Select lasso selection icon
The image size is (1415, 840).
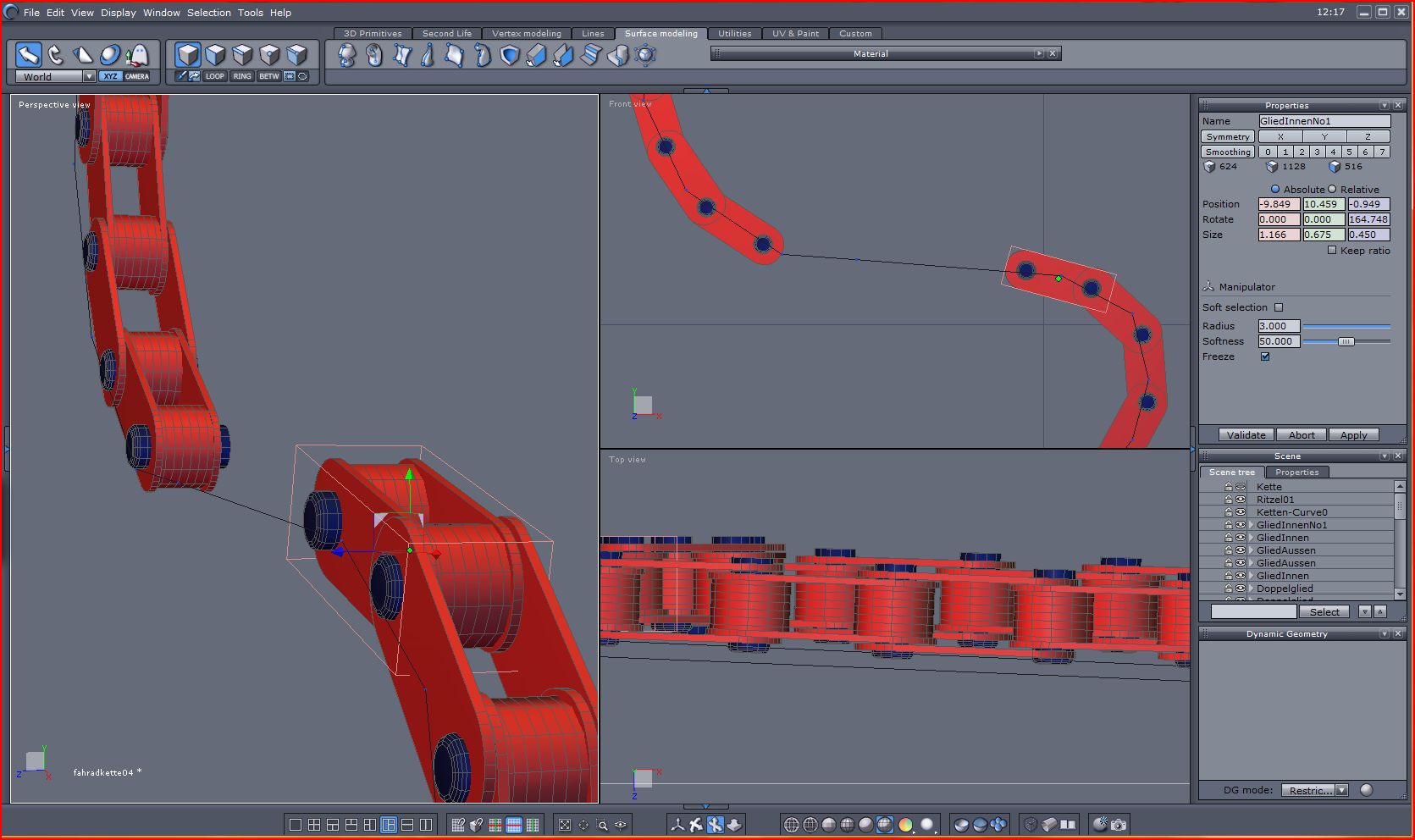coord(302,76)
